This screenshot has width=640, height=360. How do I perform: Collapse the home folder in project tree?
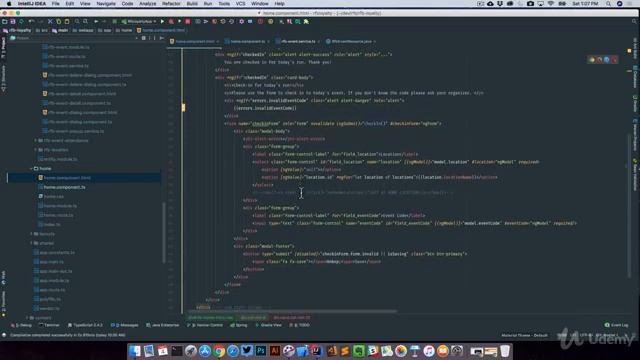[x=31, y=169]
